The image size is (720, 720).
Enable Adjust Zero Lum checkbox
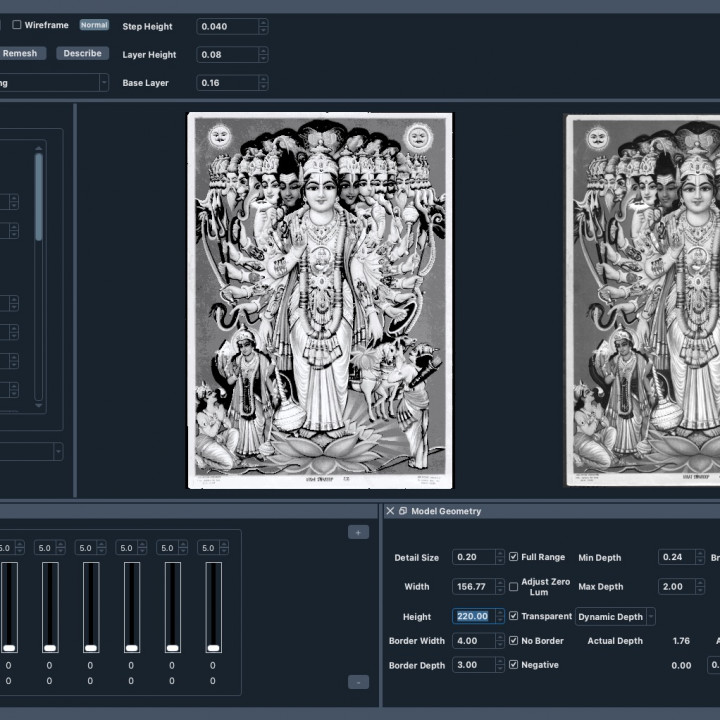click(514, 586)
